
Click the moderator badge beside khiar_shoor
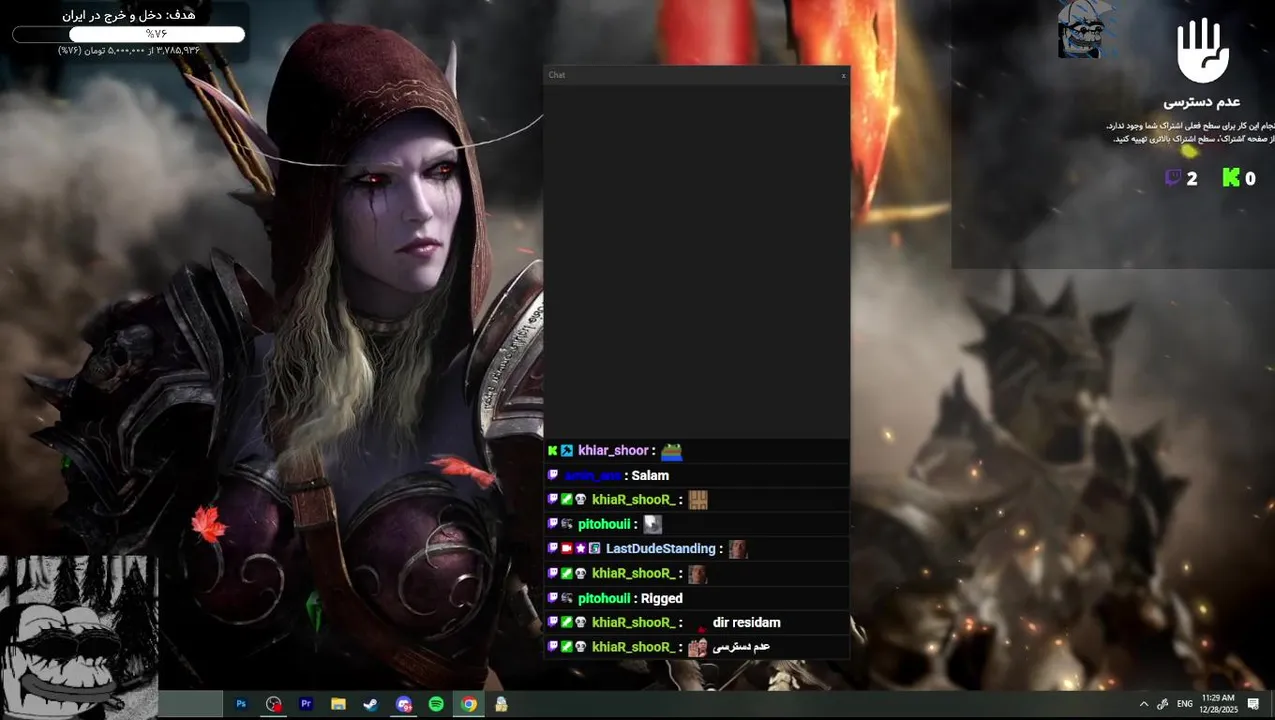[x=566, y=451]
